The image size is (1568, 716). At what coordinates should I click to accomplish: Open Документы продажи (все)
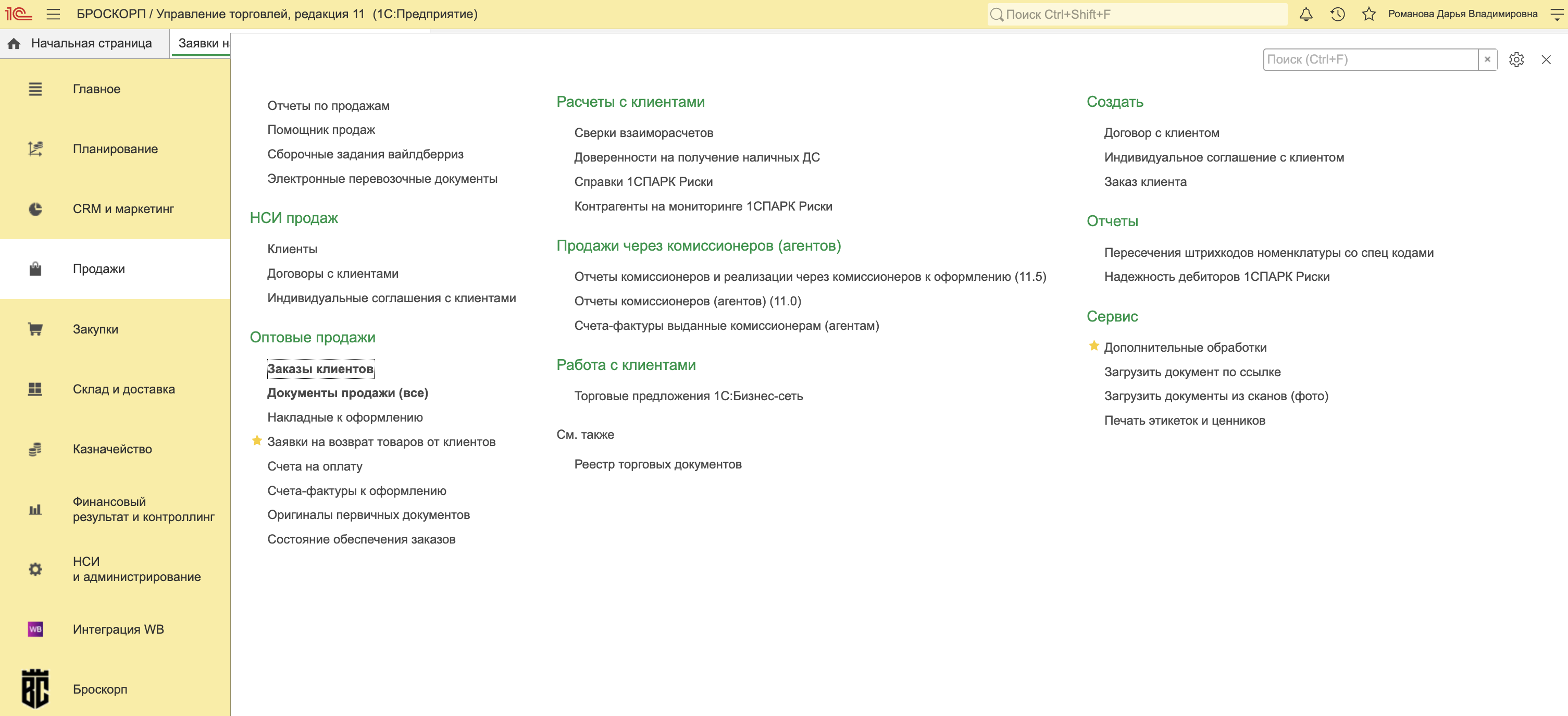point(347,393)
